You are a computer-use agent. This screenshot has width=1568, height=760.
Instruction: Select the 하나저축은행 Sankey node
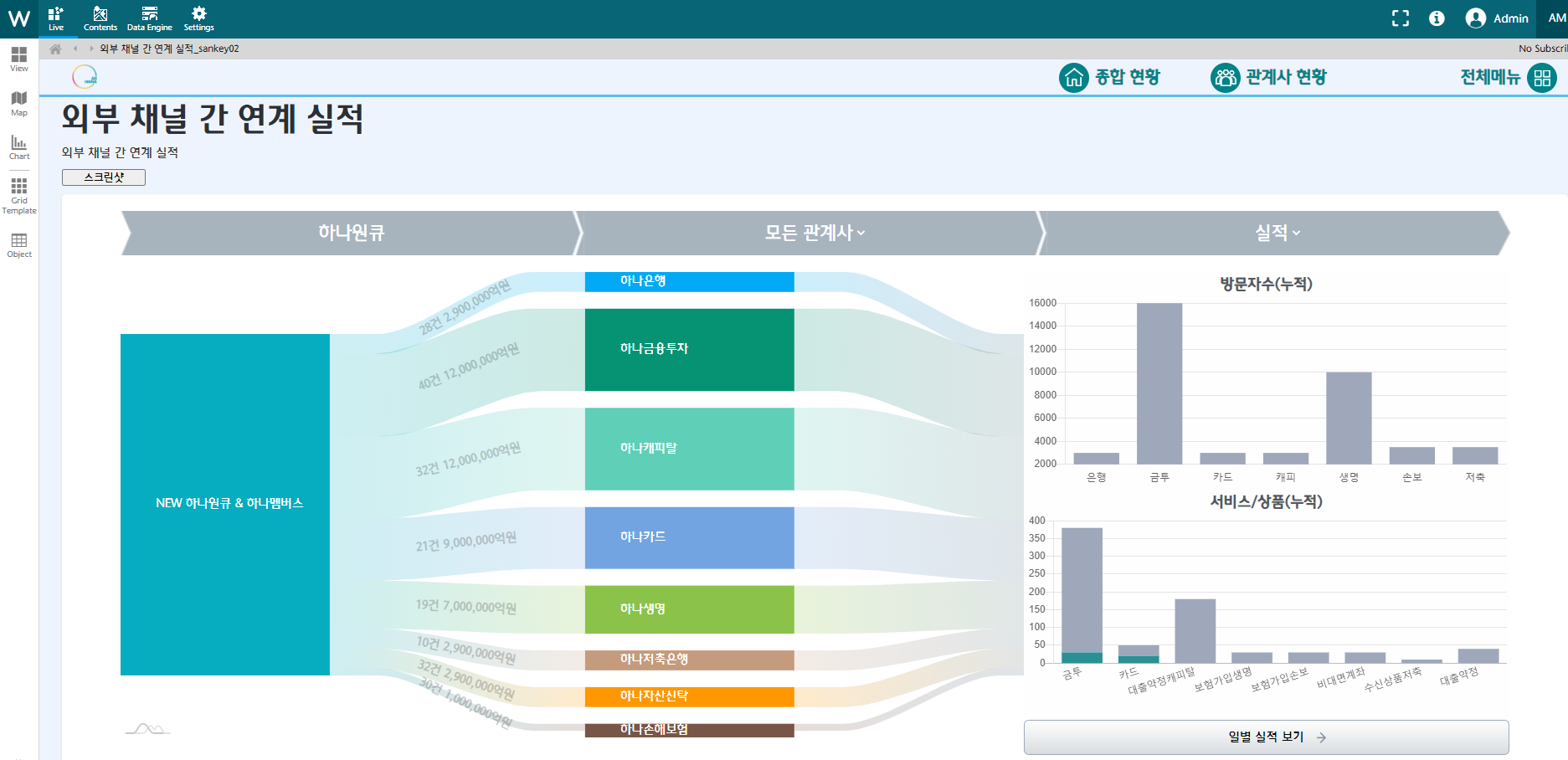[x=690, y=660]
